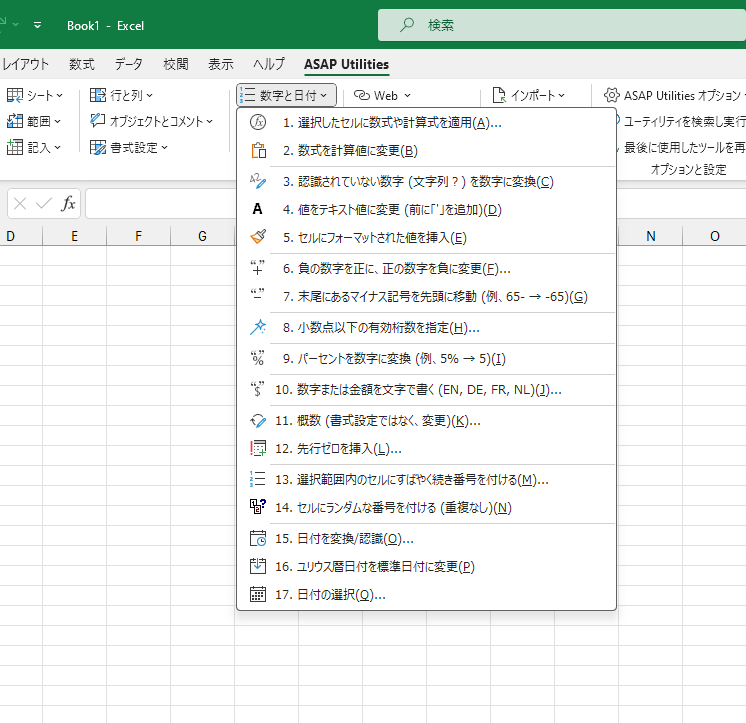Switch to the 表示 ribbon tab
This screenshot has width=746, height=723.
221,64
